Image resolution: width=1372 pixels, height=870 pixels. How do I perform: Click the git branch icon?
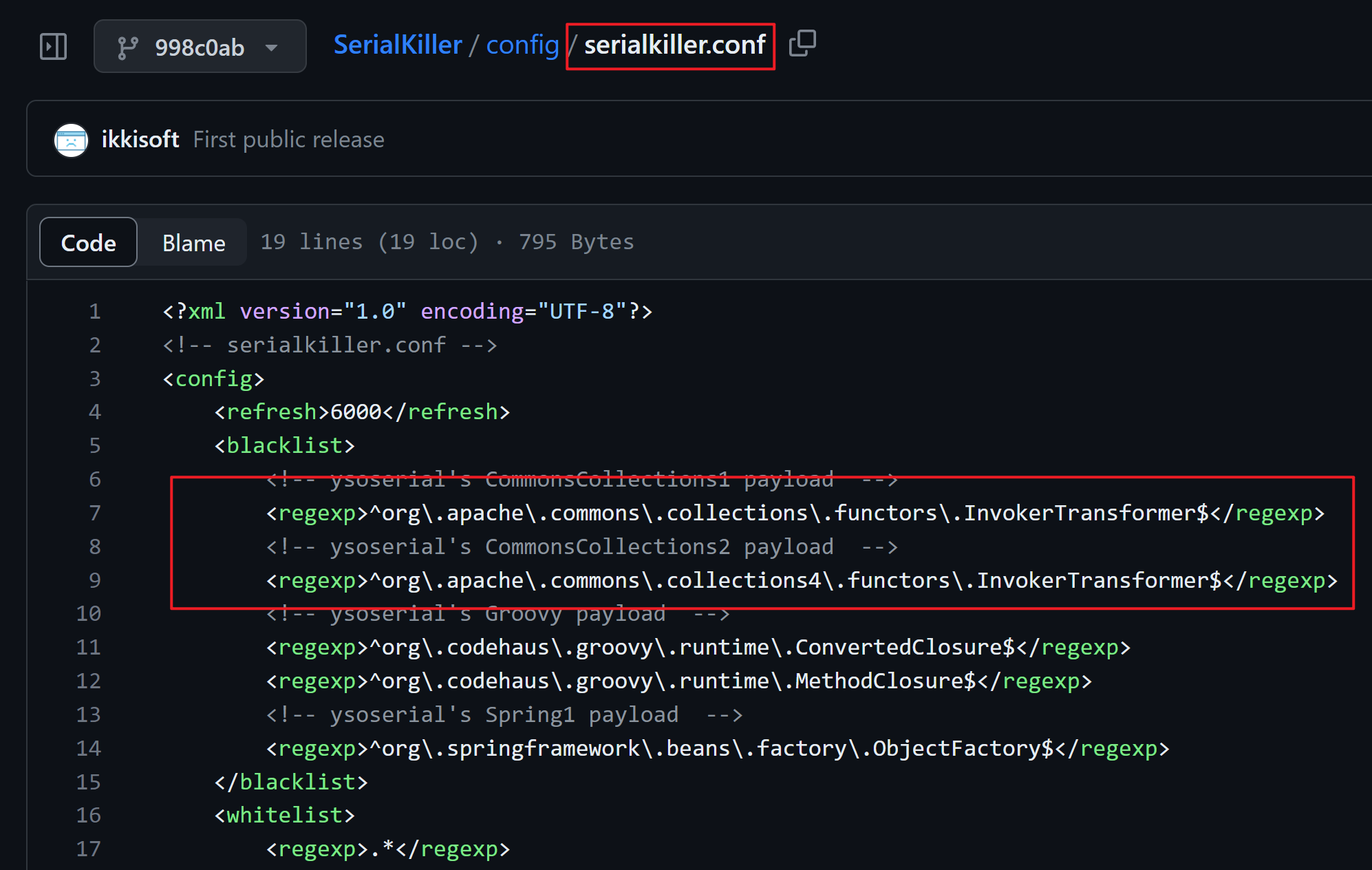127,47
